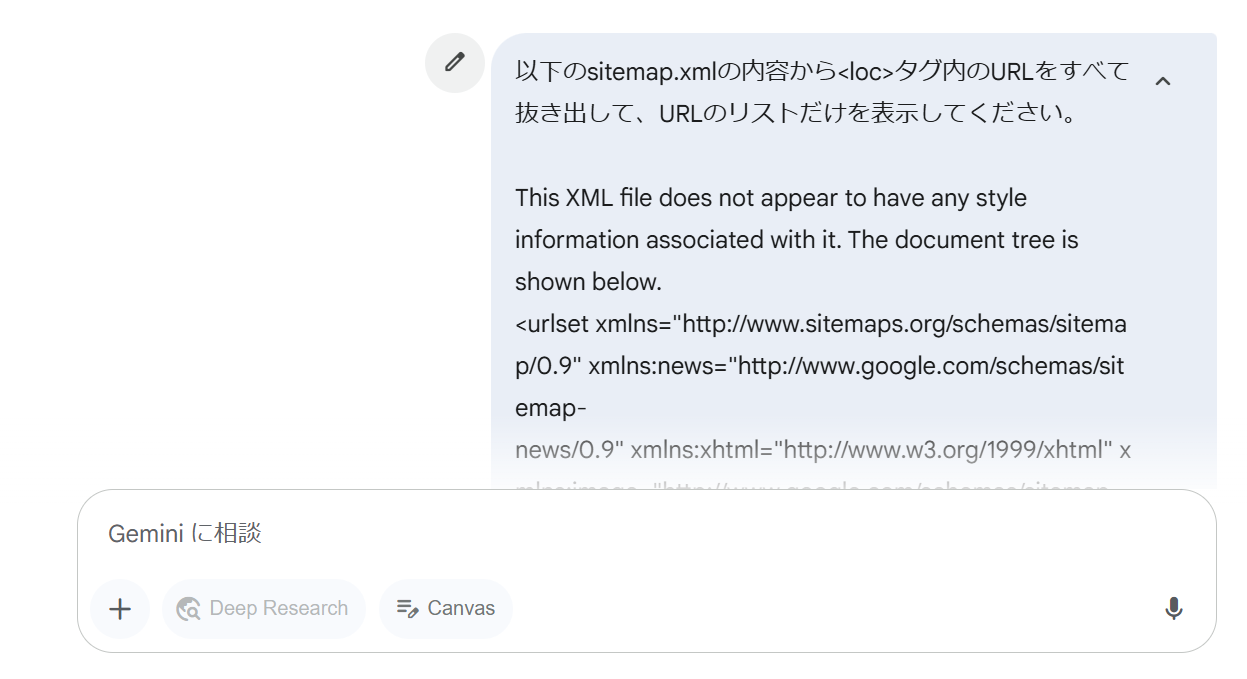Click the line "抜き出して、URLのリストだけを表示してください。"
Viewport: 1247px width, 679px height.
[x=795, y=114]
